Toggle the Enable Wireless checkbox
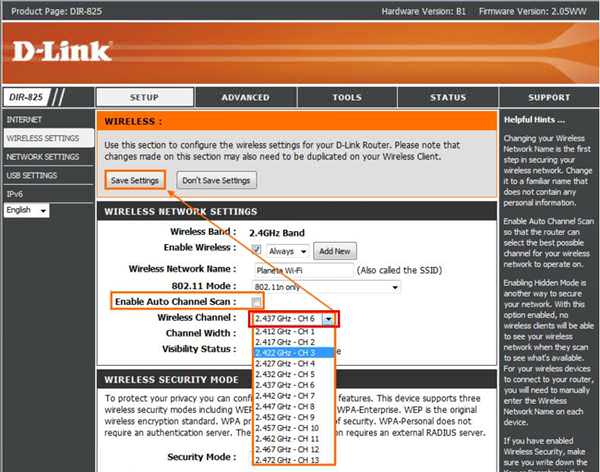 coord(256,250)
